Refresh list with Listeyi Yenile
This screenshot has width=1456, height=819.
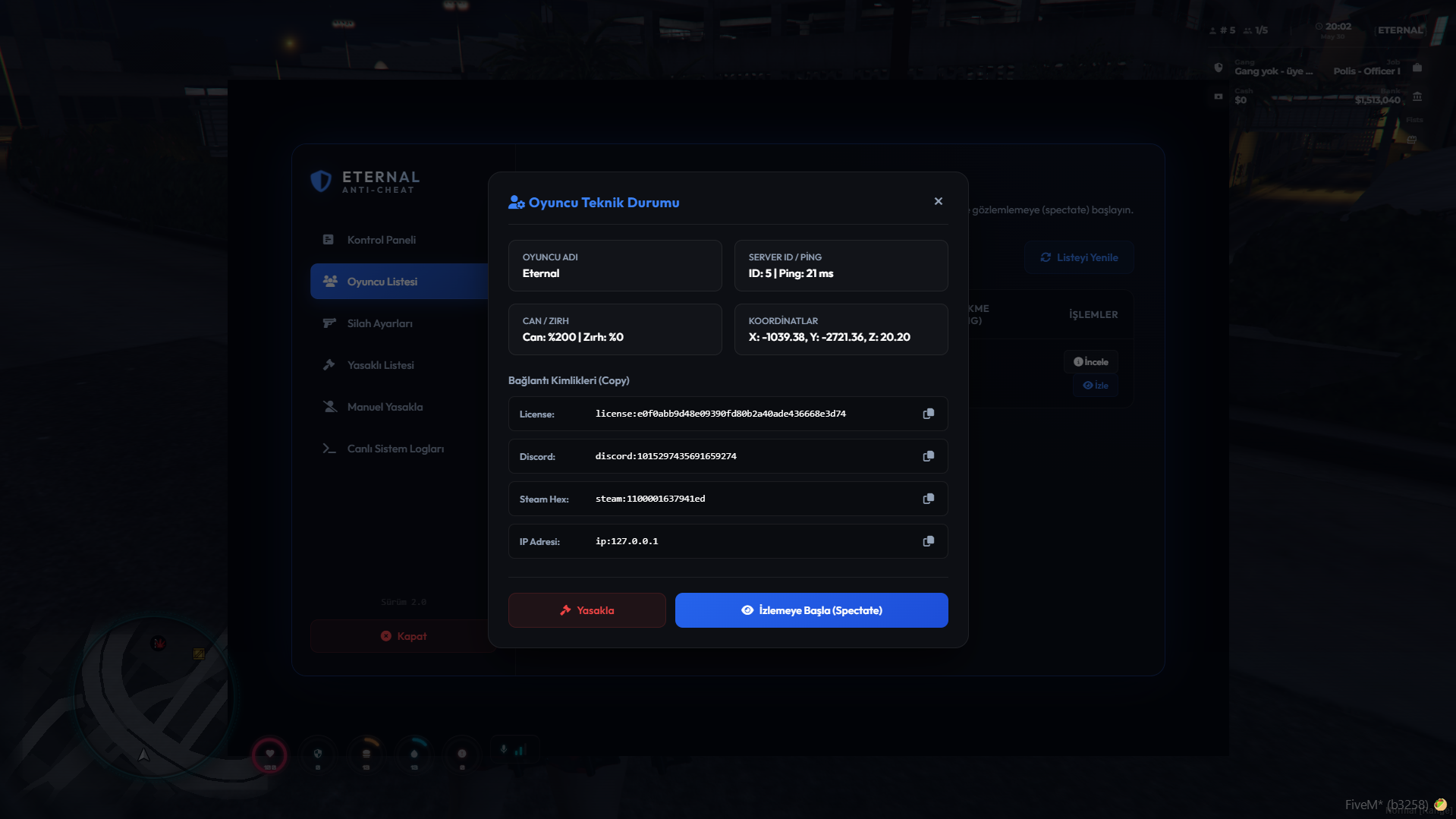1079,257
